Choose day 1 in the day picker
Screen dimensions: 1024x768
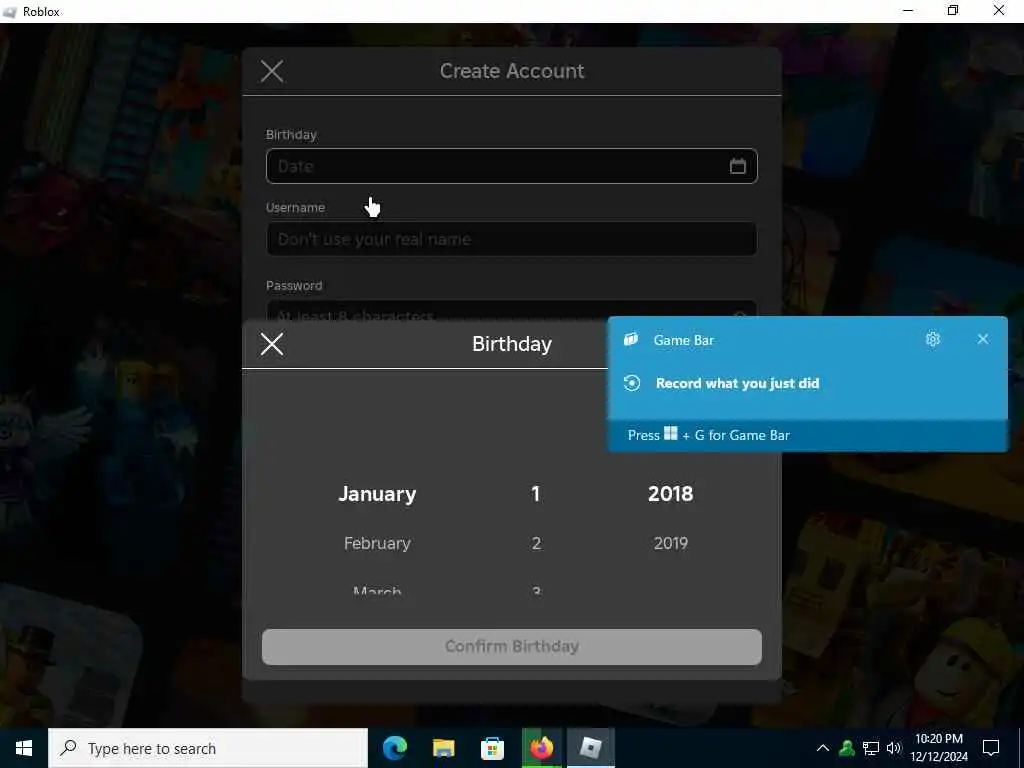coord(536,494)
